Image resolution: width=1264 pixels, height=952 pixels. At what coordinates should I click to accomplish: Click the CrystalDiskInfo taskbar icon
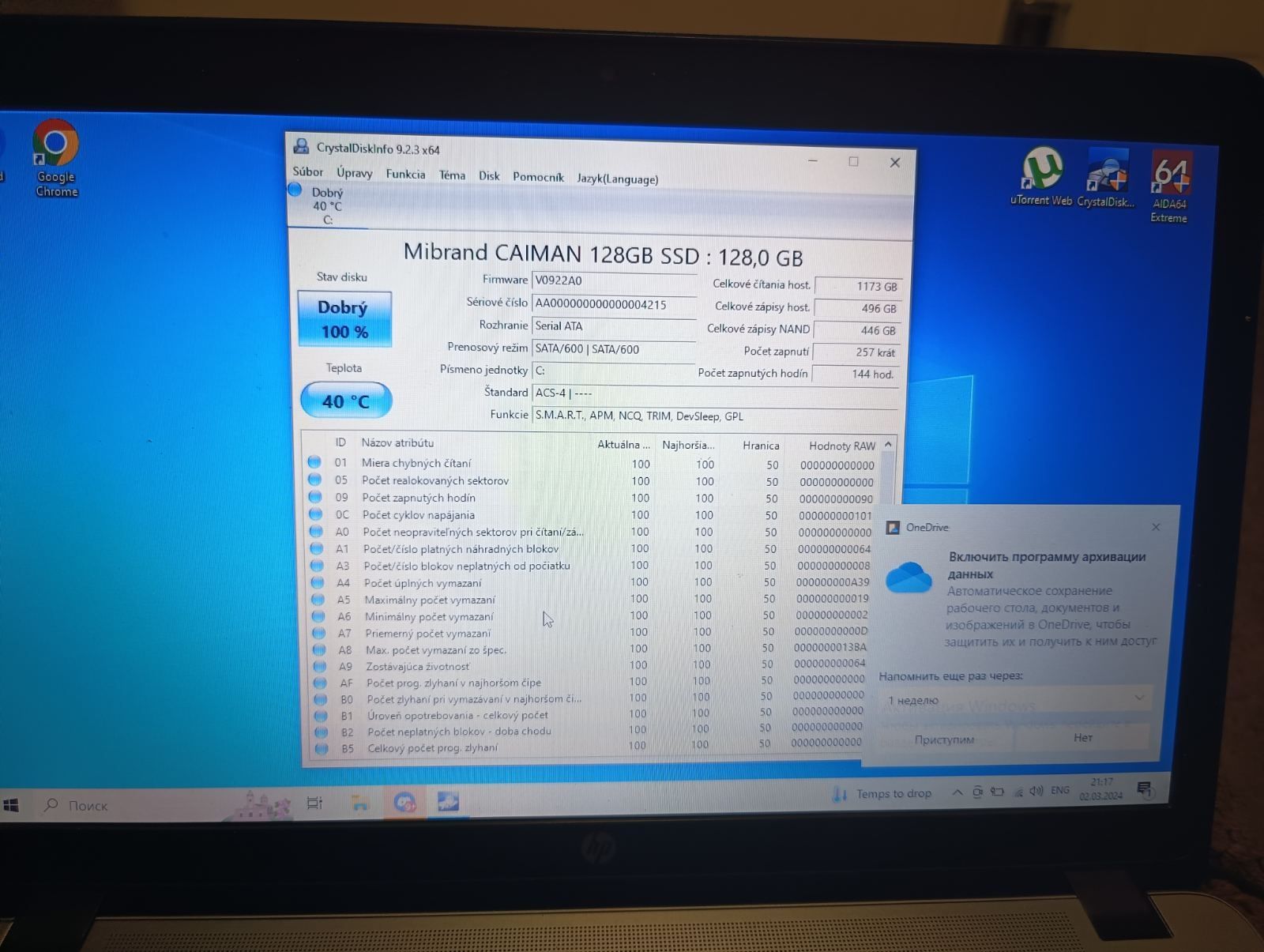point(448,802)
